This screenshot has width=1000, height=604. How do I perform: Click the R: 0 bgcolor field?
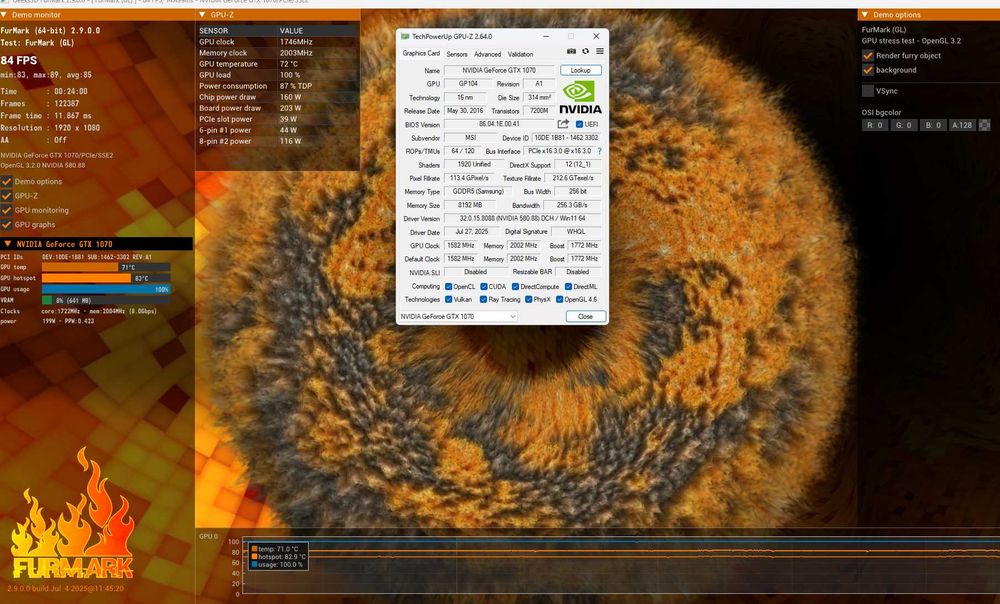(875, 125)
